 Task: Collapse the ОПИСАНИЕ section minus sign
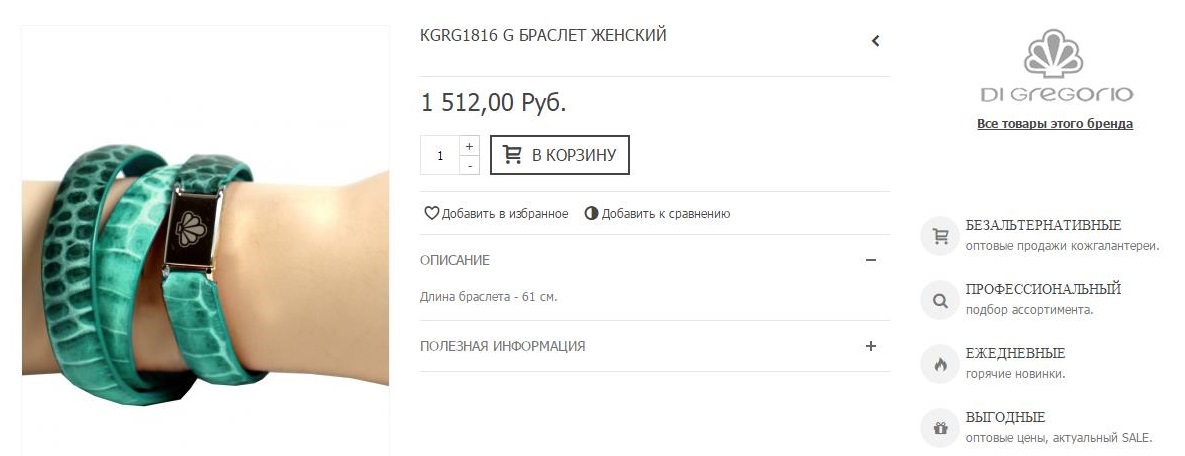click(x=870, y=260)
